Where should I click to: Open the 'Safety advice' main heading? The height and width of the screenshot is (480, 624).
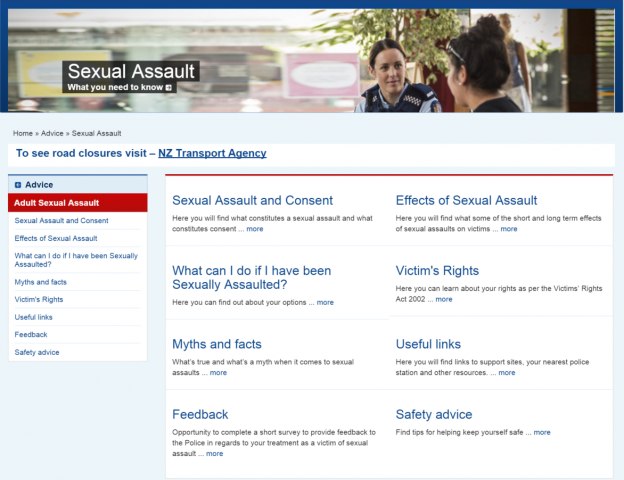pos(434,414)
